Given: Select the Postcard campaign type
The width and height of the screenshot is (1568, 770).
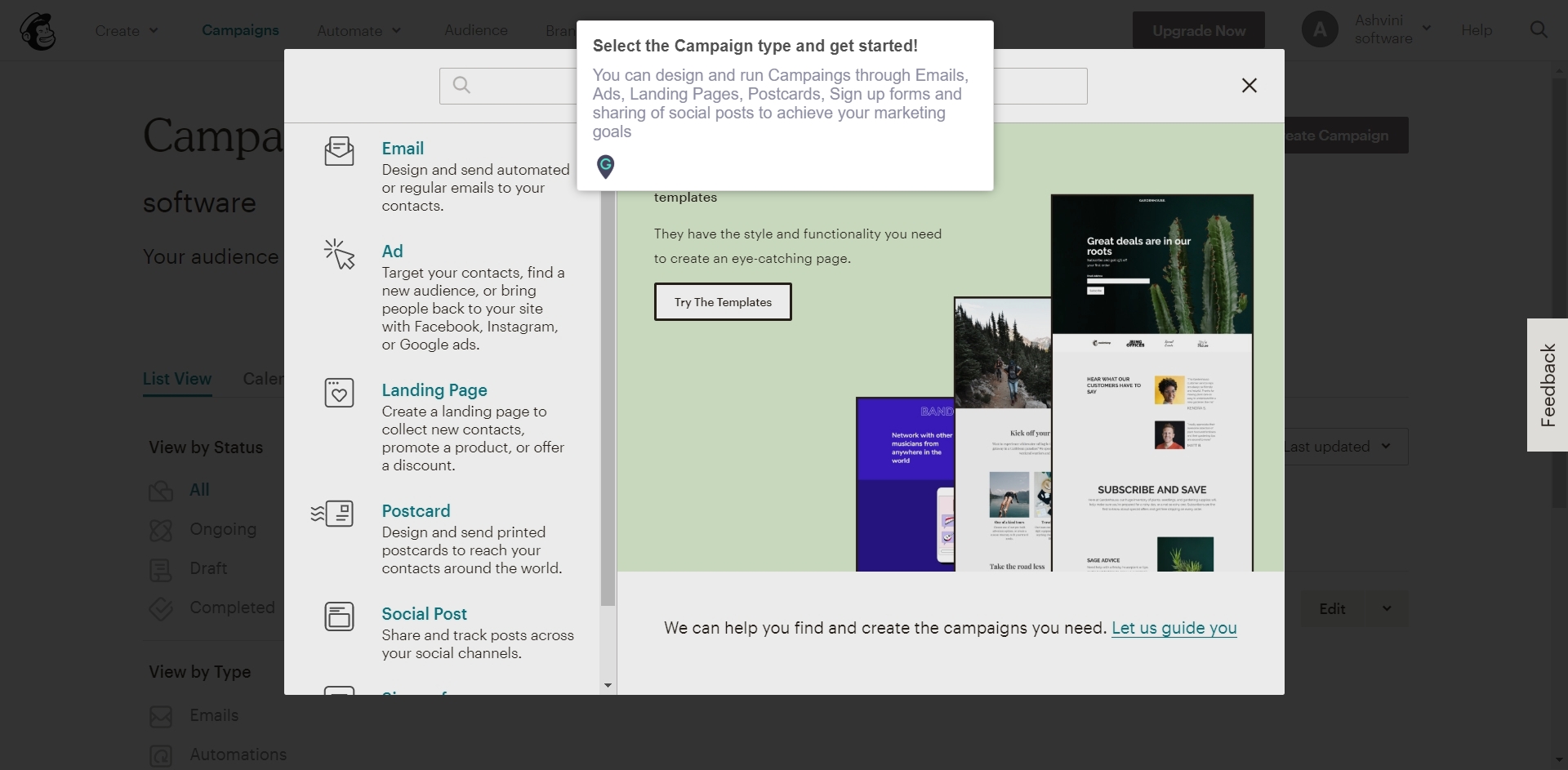Looking at the screenshot, I should coord(416,511).
